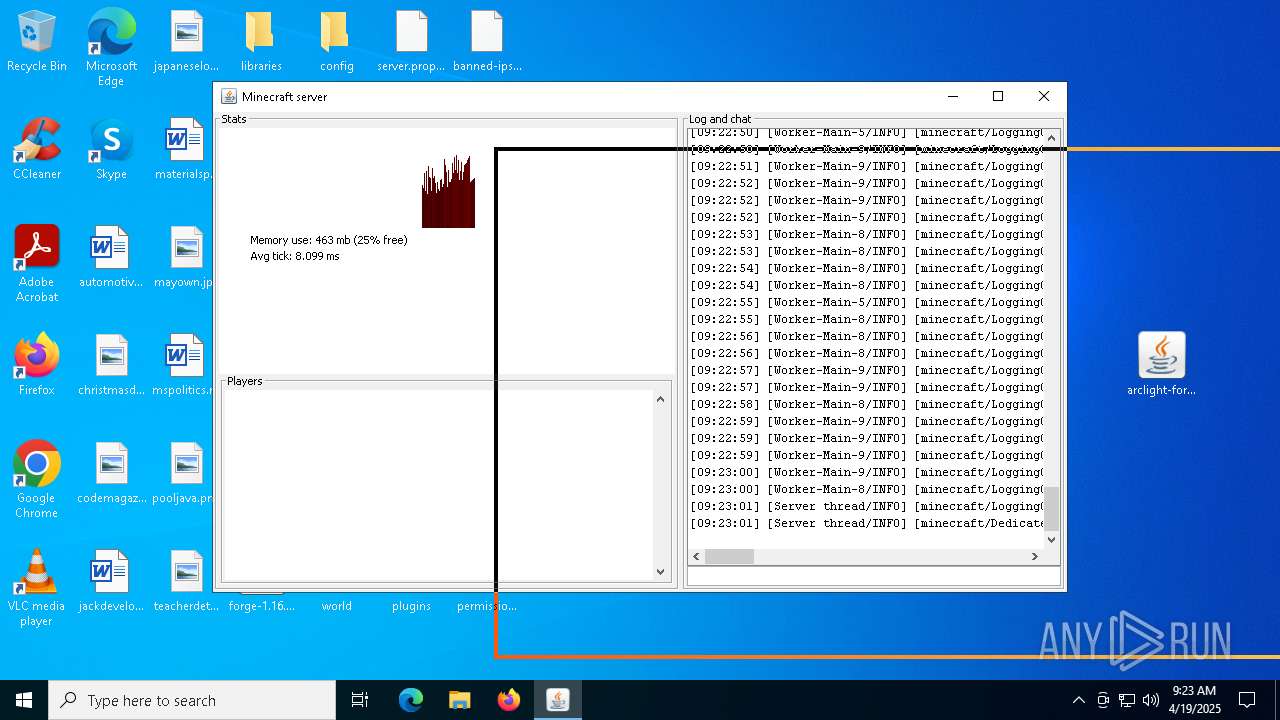This screenshot has height=720, width=1280.
Task: Click Players list scroll down arrow
Action: pos(660,572)
